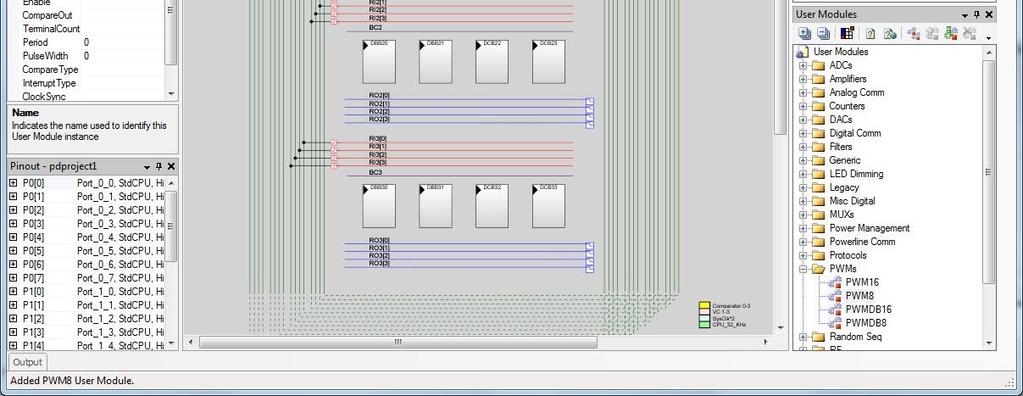The image size is (1023, 396).
Task: Click the yellow Comparator 0-3 legend swatch
Action: [704, 305]
